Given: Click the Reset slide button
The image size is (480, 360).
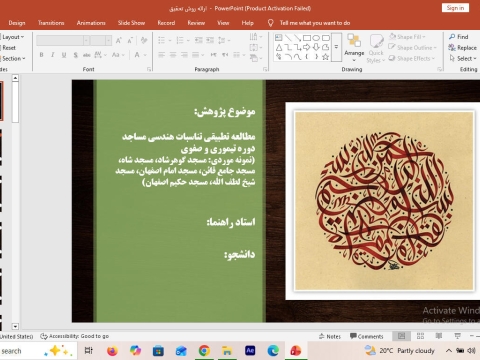Looking at the screenshot, I should coord(9,48).
